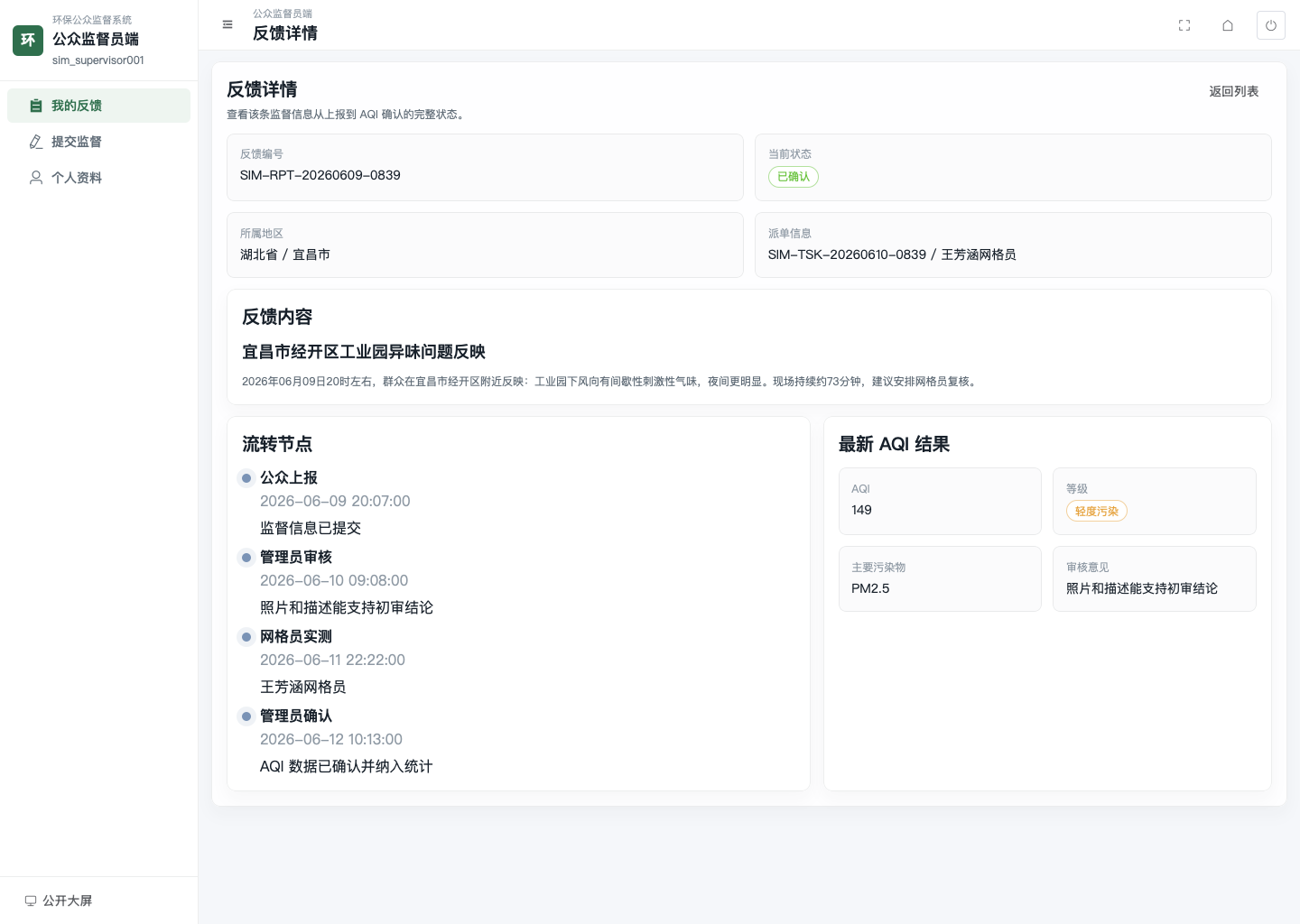The height and width of the screenshot is (924, 1300).
Task: Click the title 宜昌市经开区工业园异味问题反映
Action: point(364,352)
